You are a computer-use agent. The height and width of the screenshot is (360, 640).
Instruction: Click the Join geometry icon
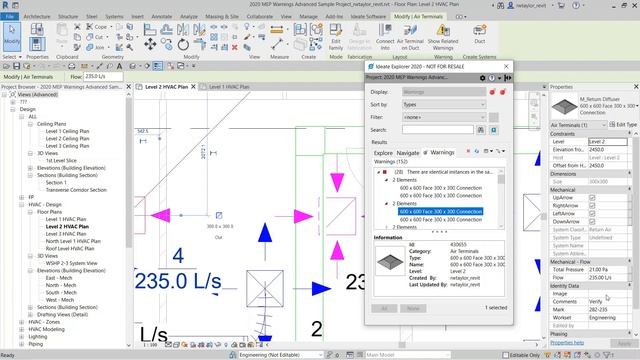click(x=90, y=47)
